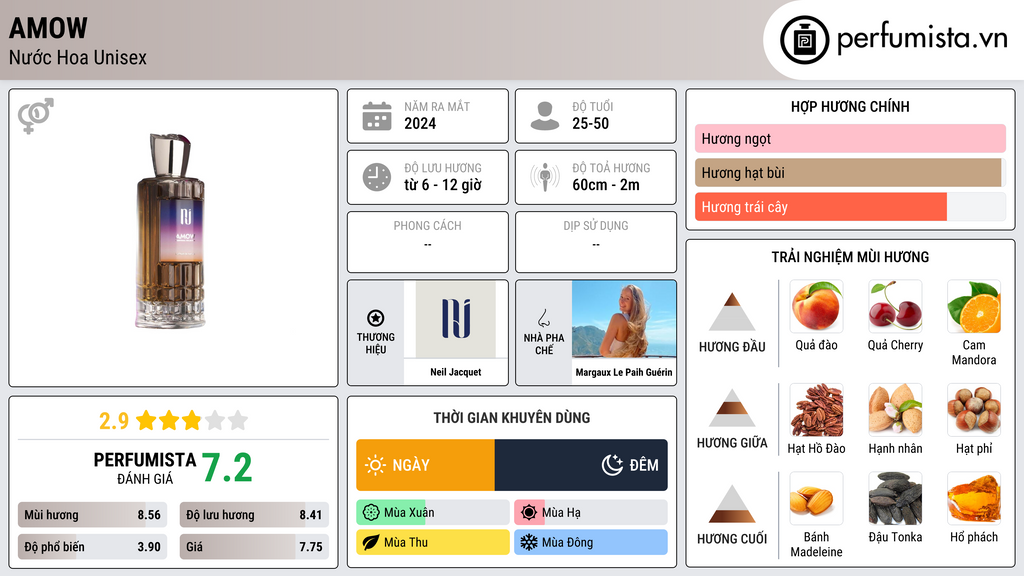This screenshot has width=1024, height=576.
Task: Click the longevity value từ 6 - 12 giờ
Action: point(443,185)
